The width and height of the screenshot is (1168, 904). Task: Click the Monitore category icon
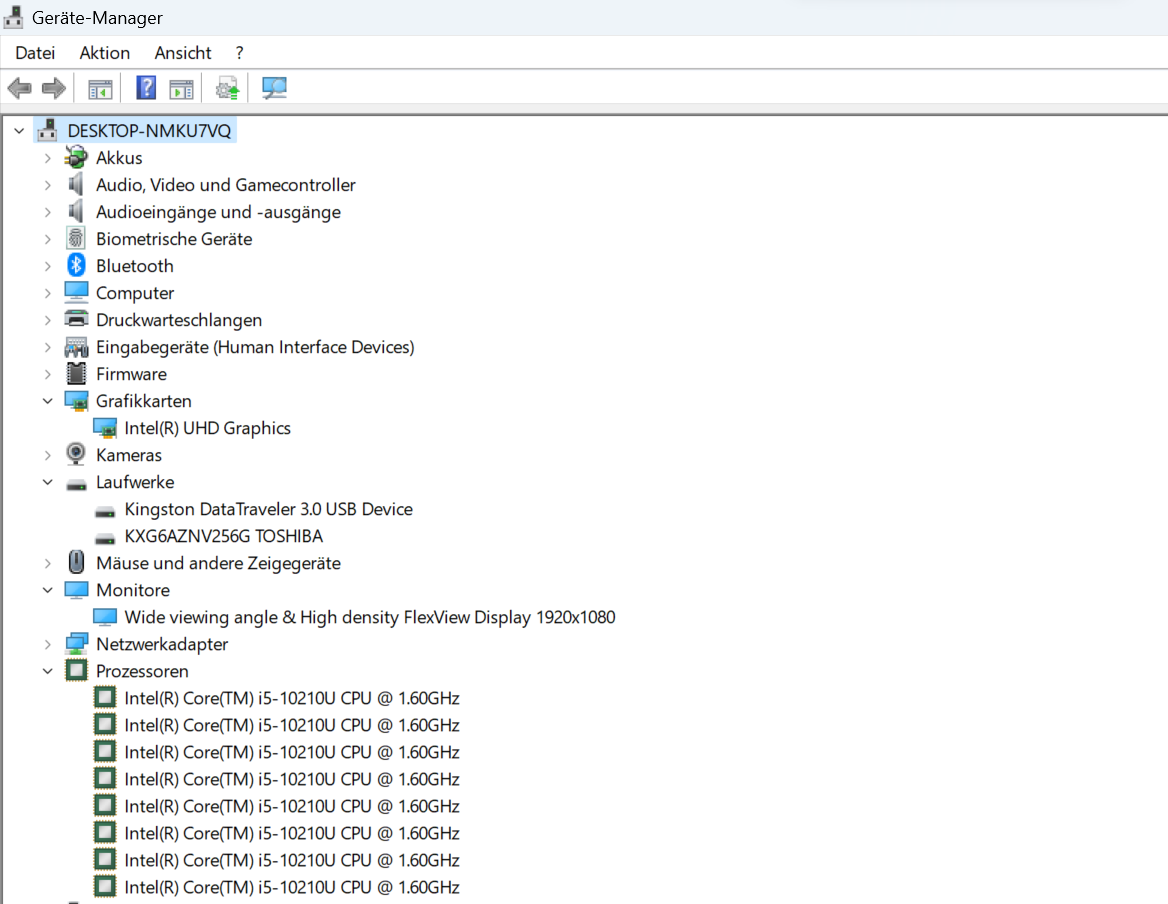(x=76, y=590)
